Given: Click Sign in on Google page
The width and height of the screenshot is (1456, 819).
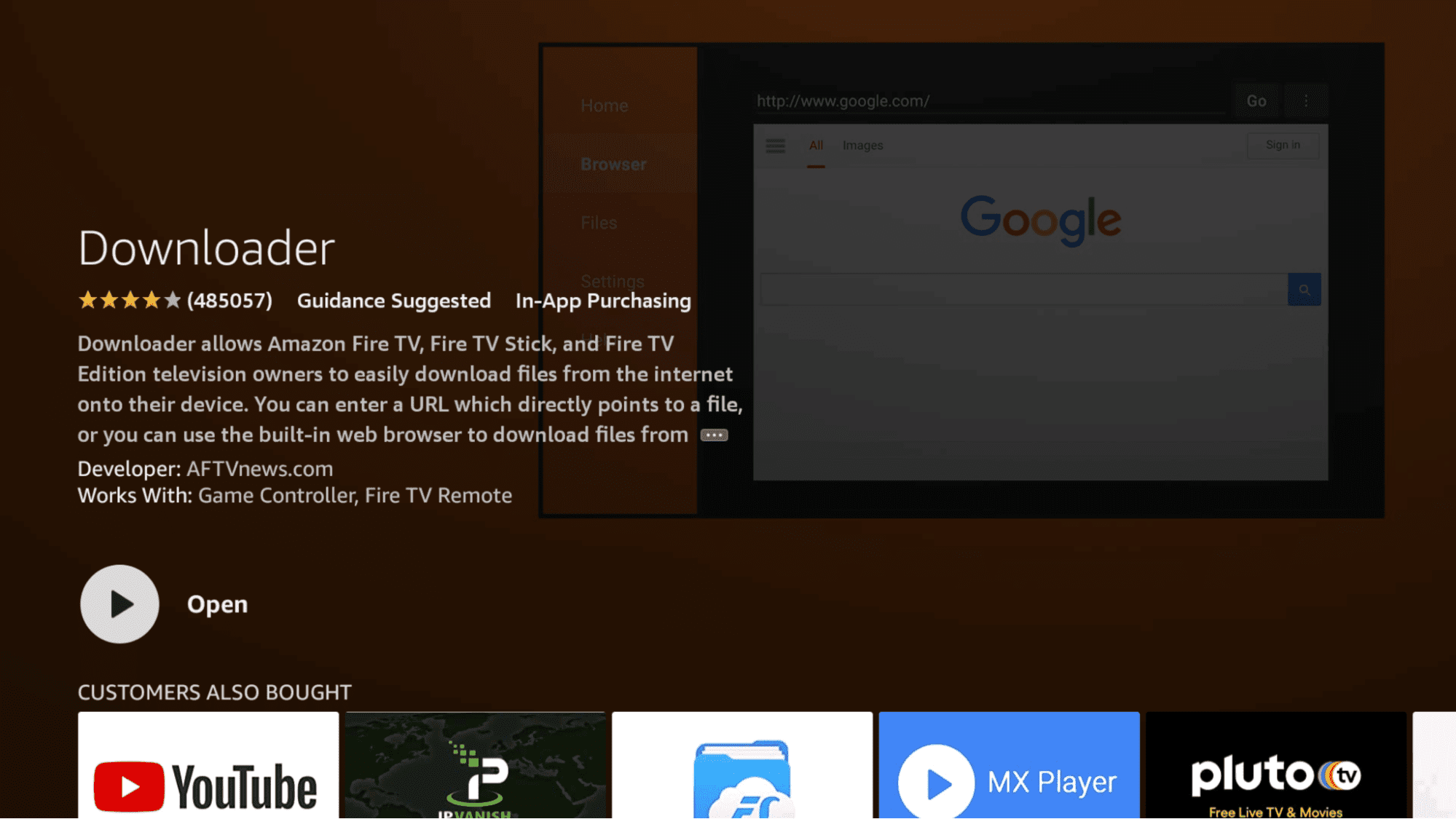Looking at the screenshot, I should 1283,145.
